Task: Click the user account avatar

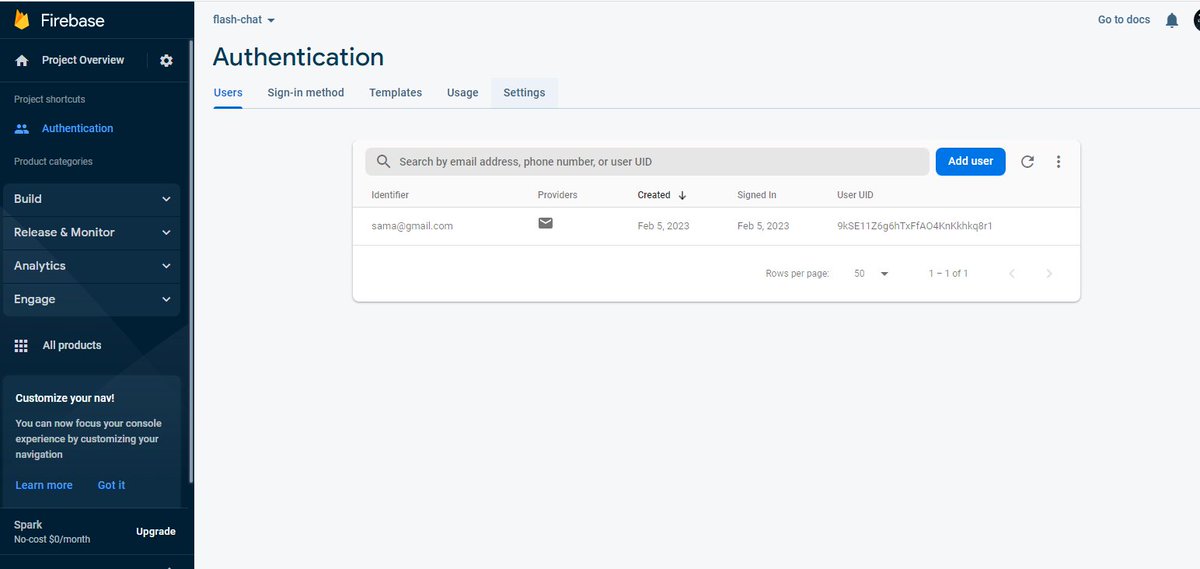Action: click(x=1196, y=20)
